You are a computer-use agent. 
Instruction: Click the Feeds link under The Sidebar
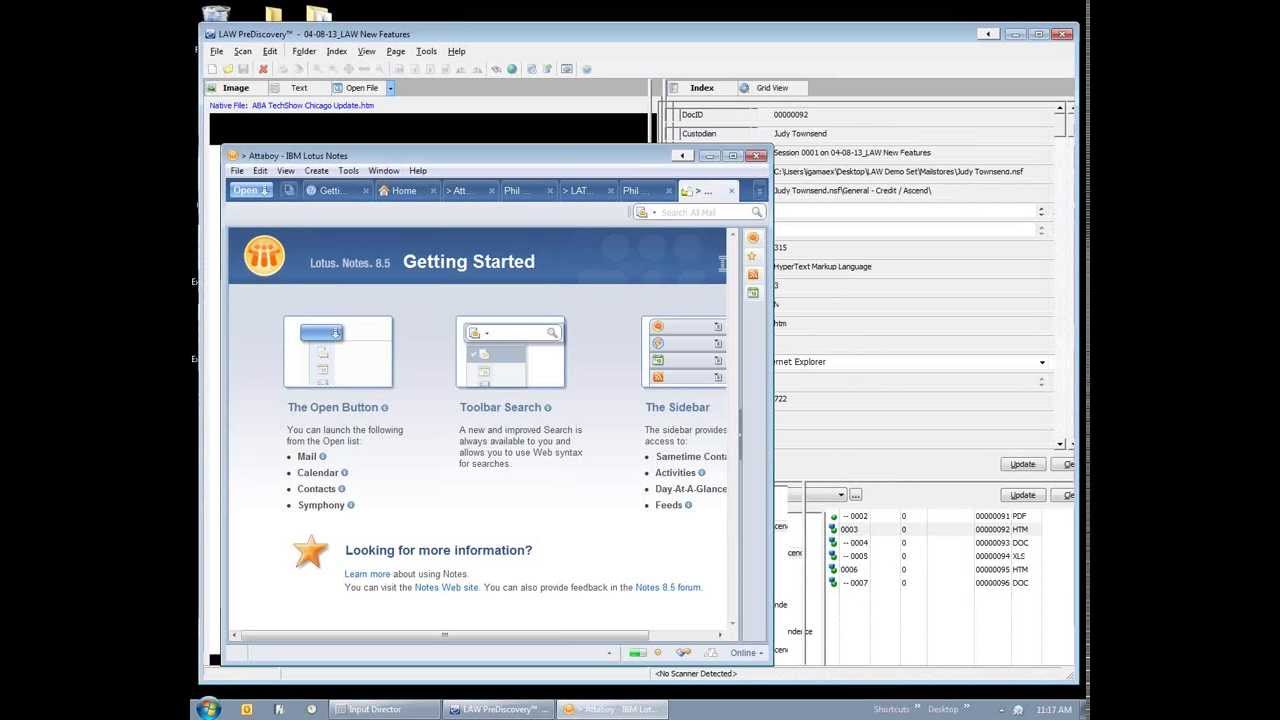click(x=669, y=505)
